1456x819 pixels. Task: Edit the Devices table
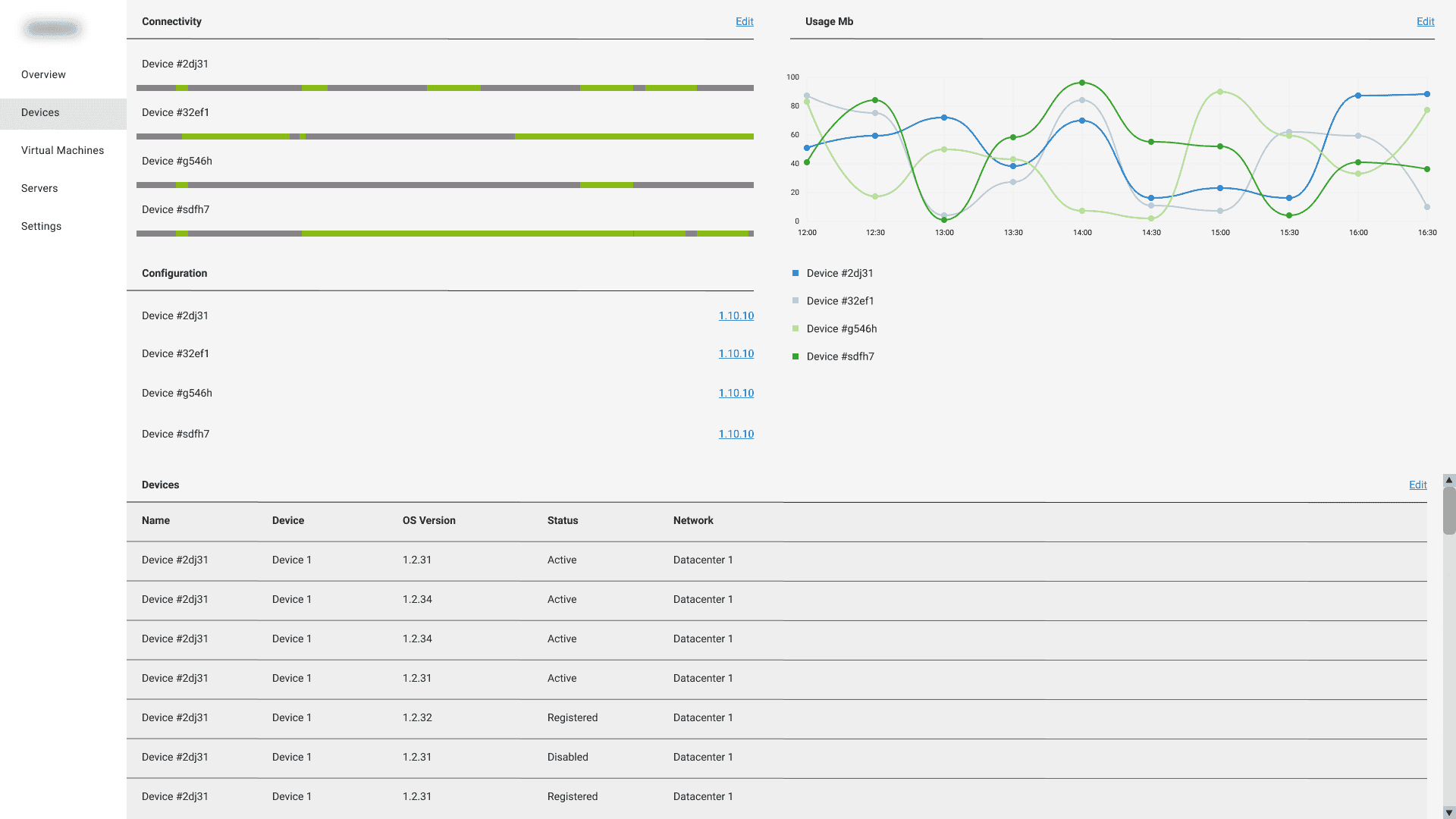click(x=1417, y=485)
